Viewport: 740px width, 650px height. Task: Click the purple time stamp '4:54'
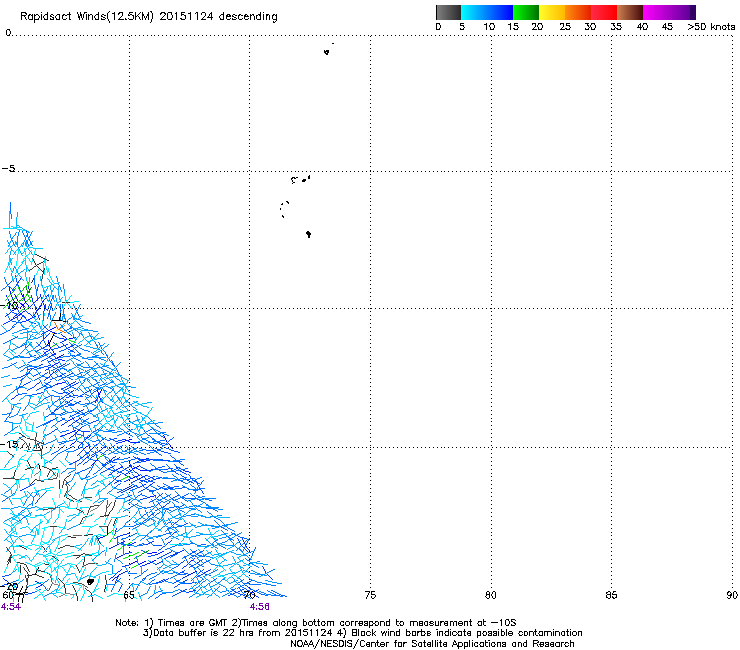[x=11, y=607]
